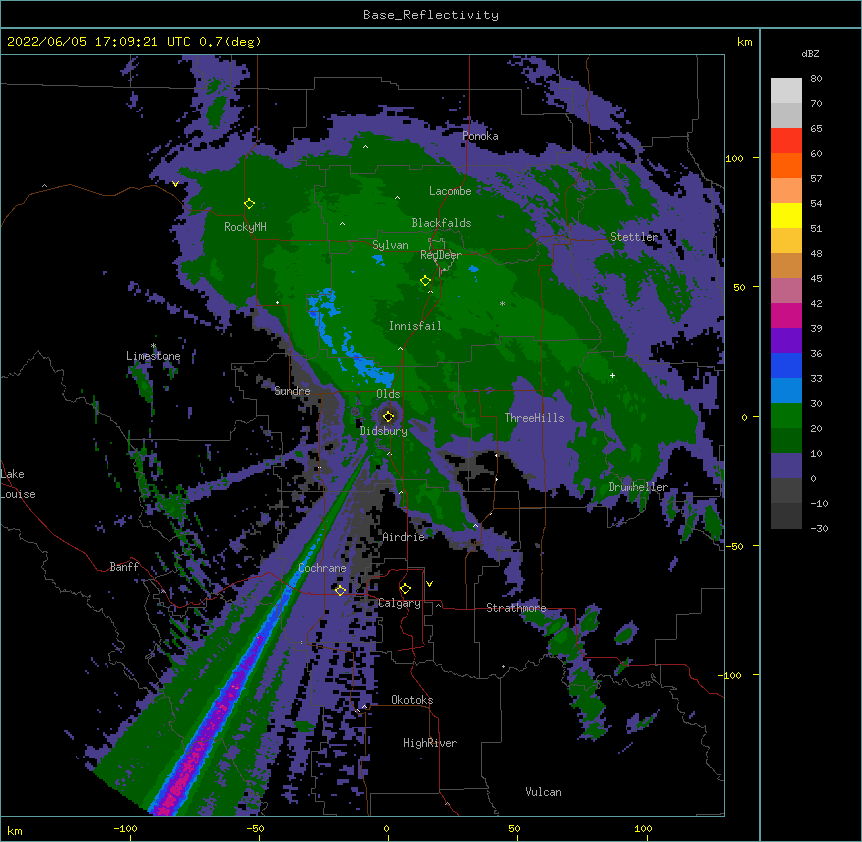Select the Cochrane label
Image resolution: width=862 pixels, height=842 pixels.
(322, 568)
